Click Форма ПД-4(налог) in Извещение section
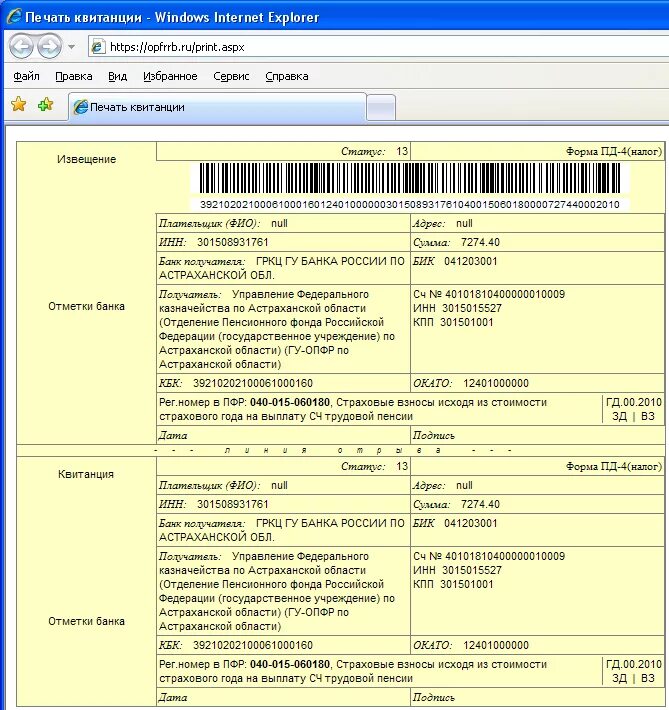Viewport: 669px width, 710px height. pyautogui.click(x=614, y=152)
